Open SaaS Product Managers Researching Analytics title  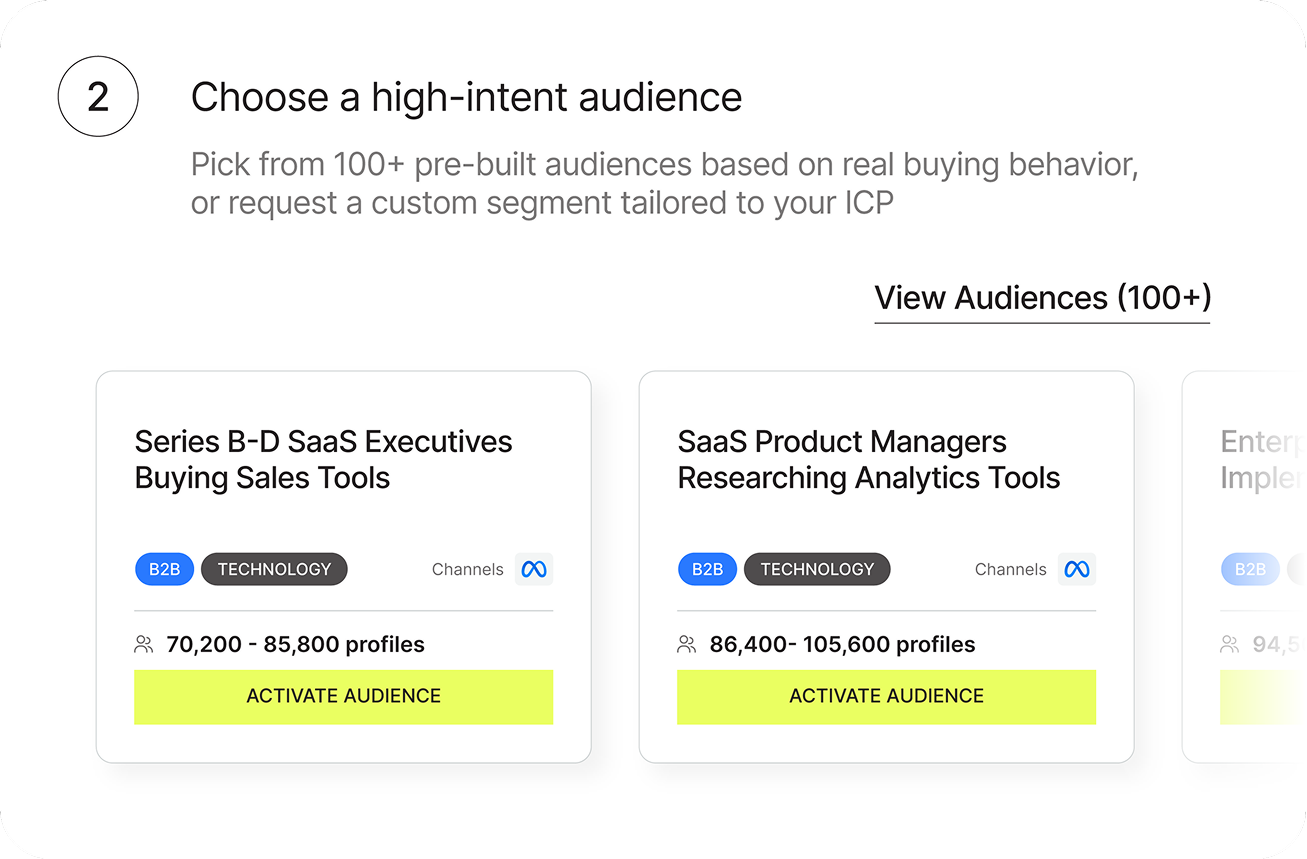(868, 460)
